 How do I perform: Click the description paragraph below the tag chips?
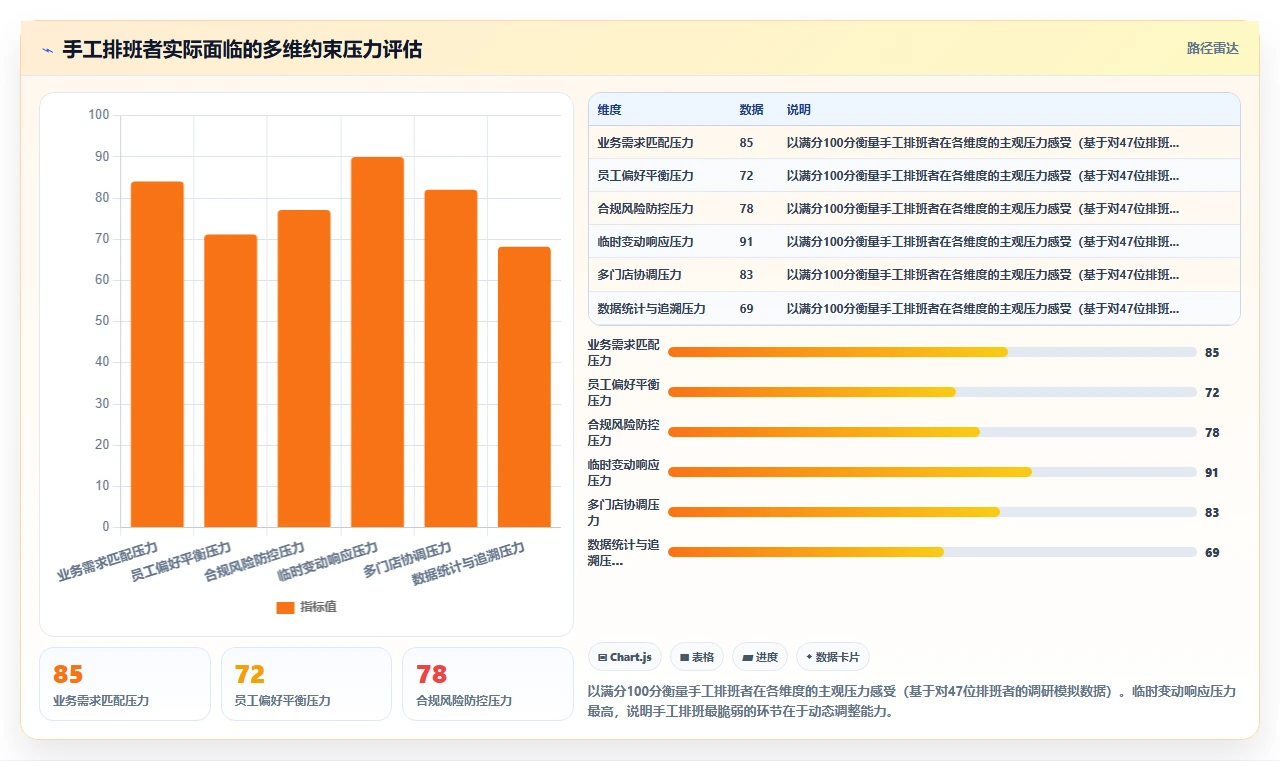click(x=913, y=702)
